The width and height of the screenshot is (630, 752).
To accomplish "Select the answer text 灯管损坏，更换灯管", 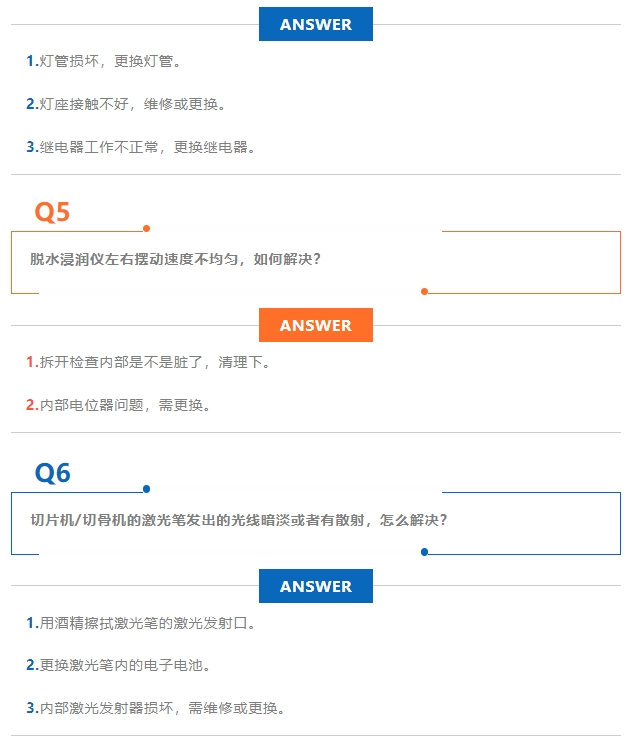I will [x=110, y=61].
